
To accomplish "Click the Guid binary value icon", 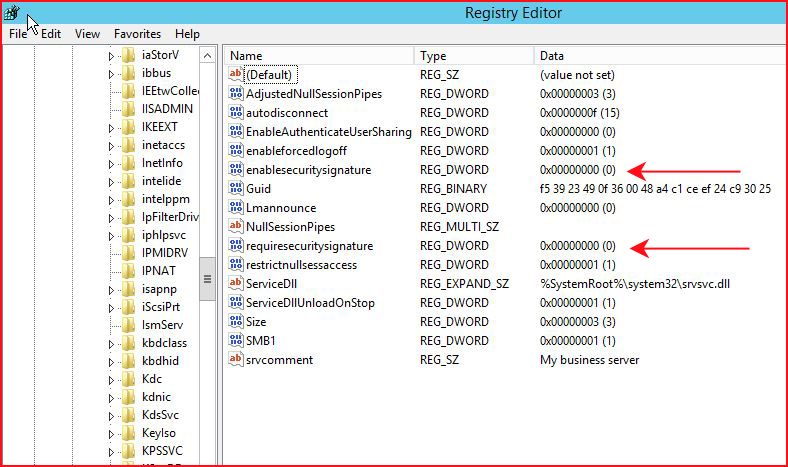I will [x=236, y=189].
